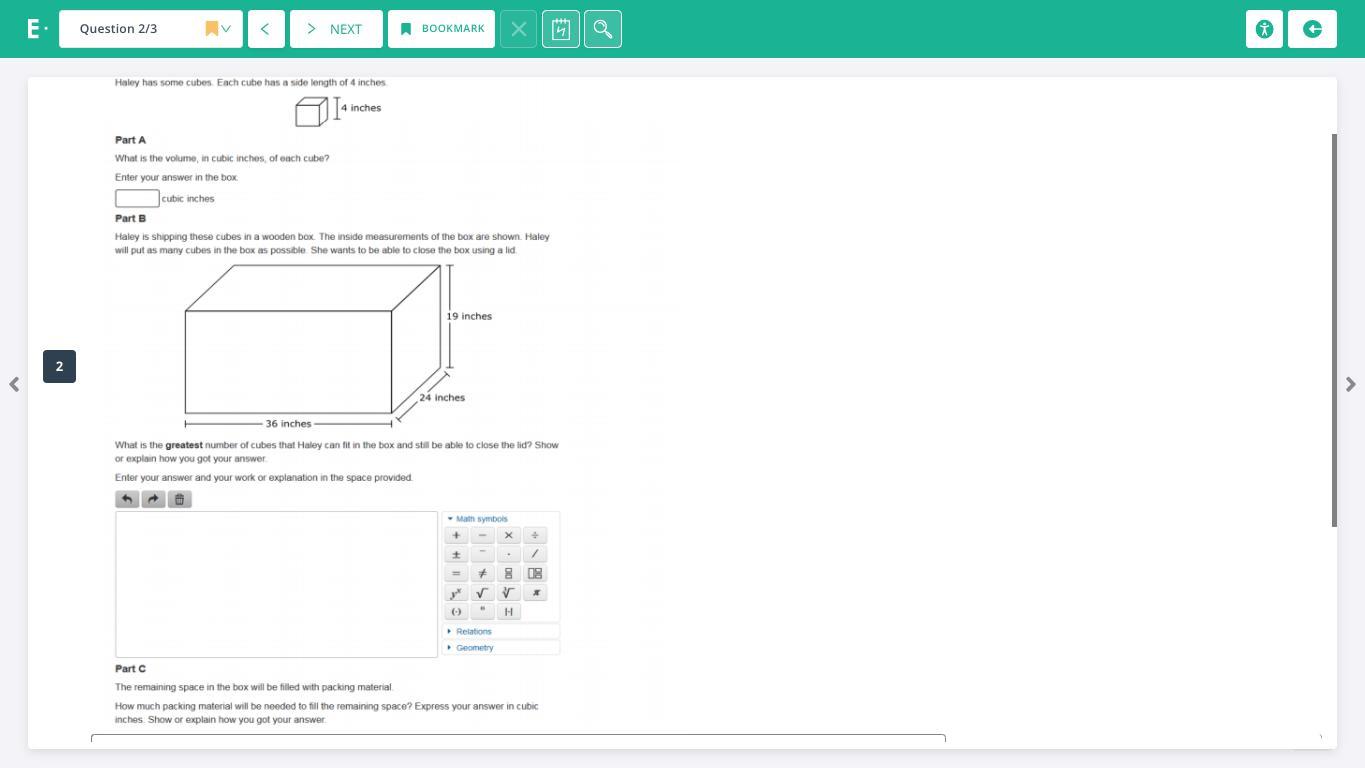Click the redo arrow above the answer box
The image size is (1365, 768).
coord(153,499)
